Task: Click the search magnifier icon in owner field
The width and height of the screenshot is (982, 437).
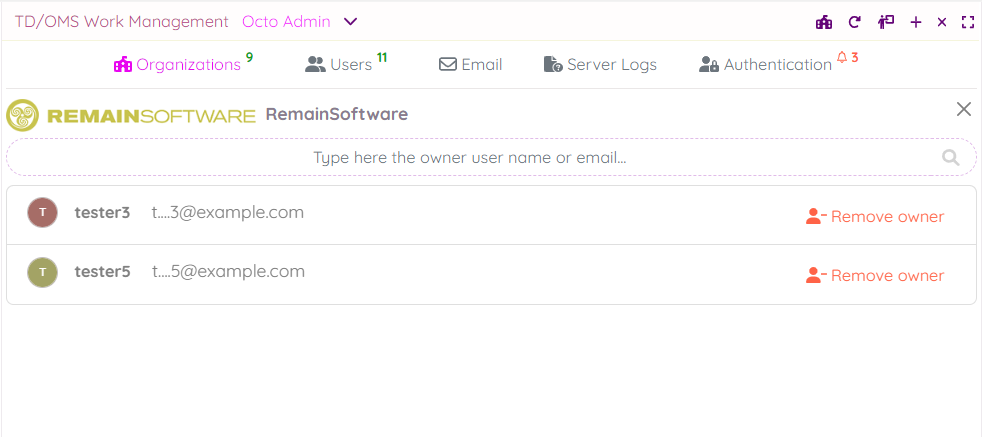Action: [x=950, y=157]
